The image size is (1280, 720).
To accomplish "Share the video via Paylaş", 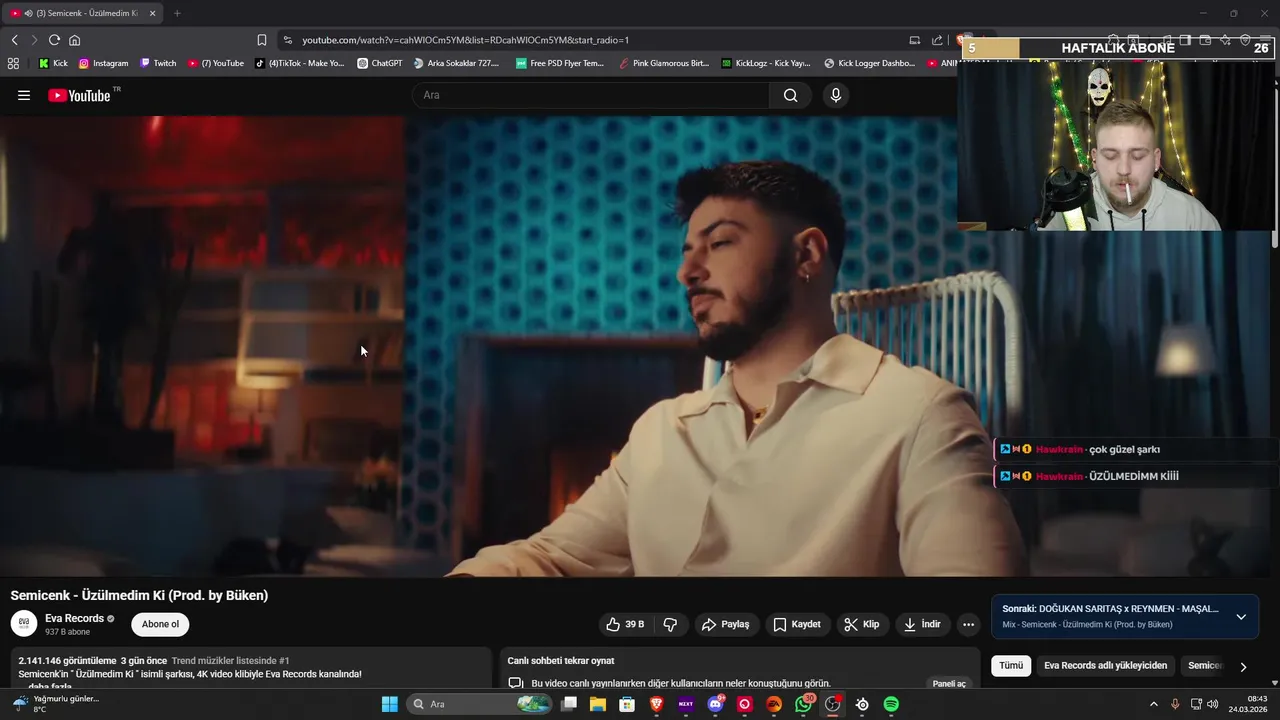I will pos(726,624).
